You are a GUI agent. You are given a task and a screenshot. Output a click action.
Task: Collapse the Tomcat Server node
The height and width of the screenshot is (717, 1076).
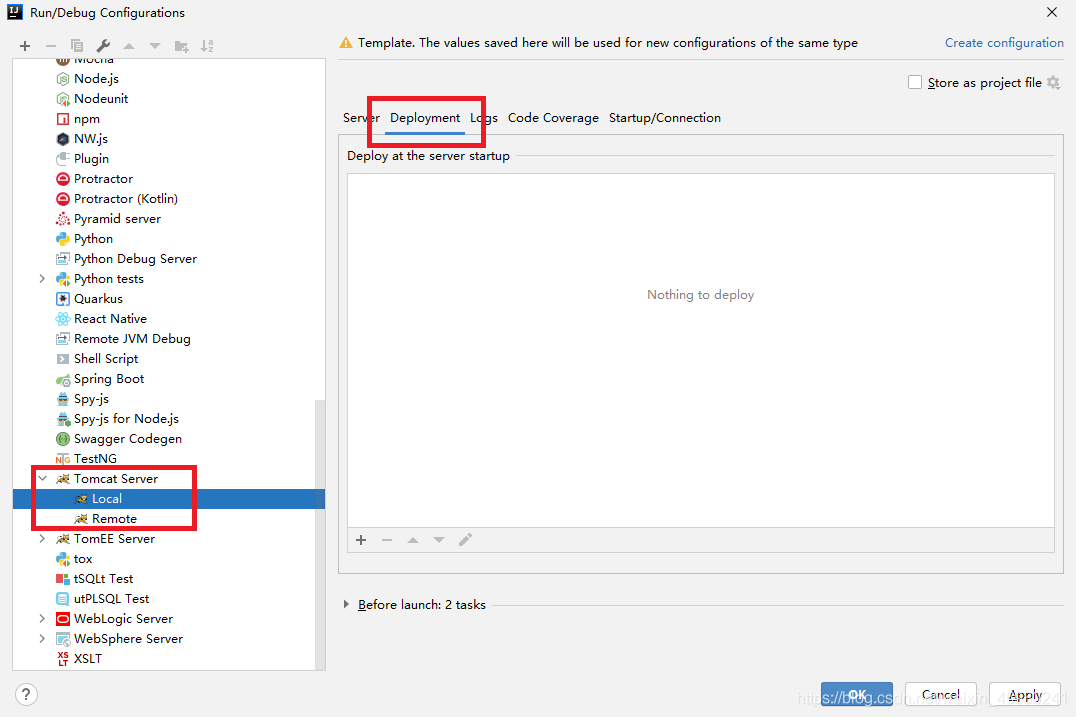(x=42, y=478)
